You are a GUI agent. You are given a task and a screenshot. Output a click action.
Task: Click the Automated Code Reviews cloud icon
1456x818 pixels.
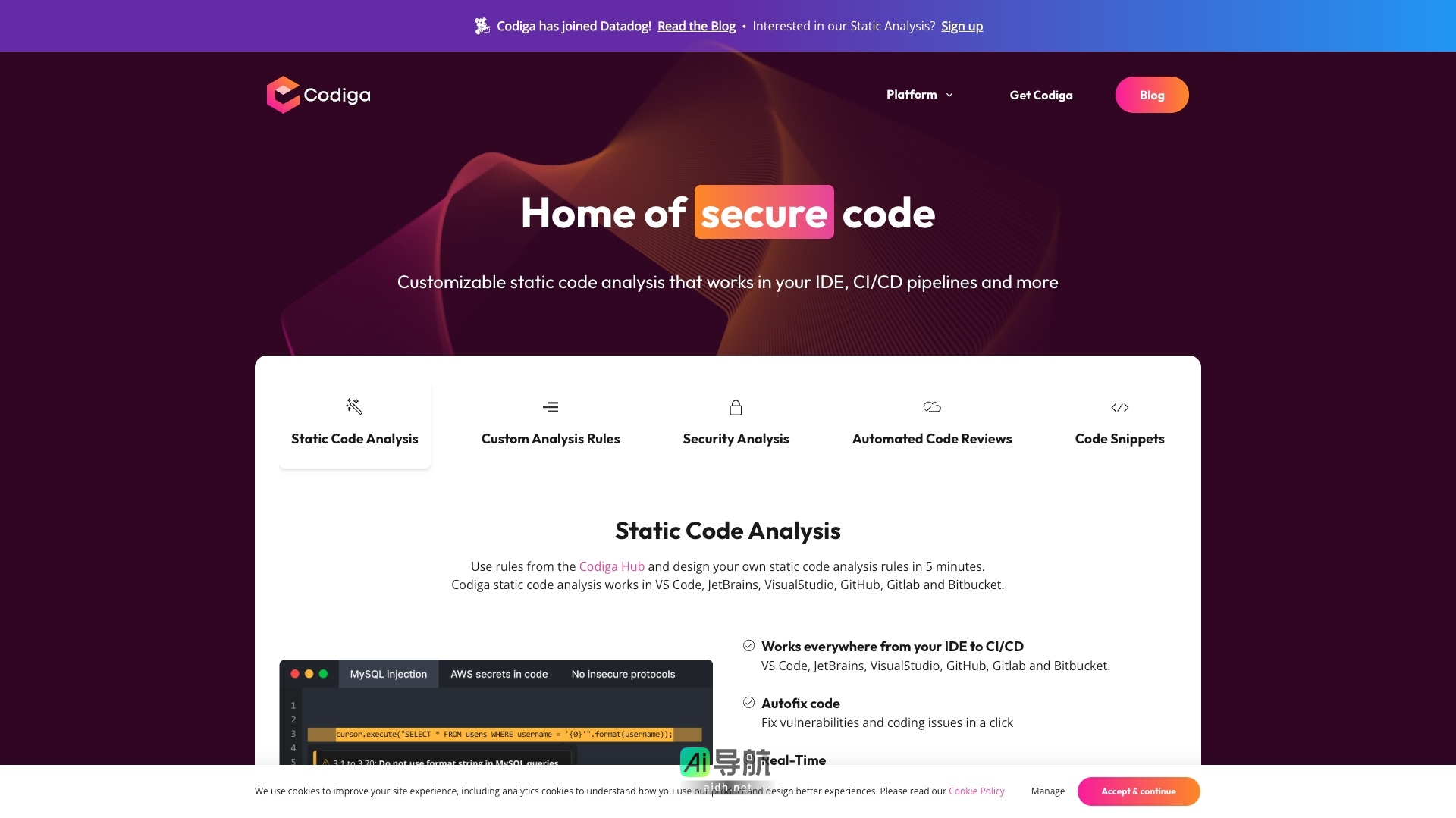[932, 407]
